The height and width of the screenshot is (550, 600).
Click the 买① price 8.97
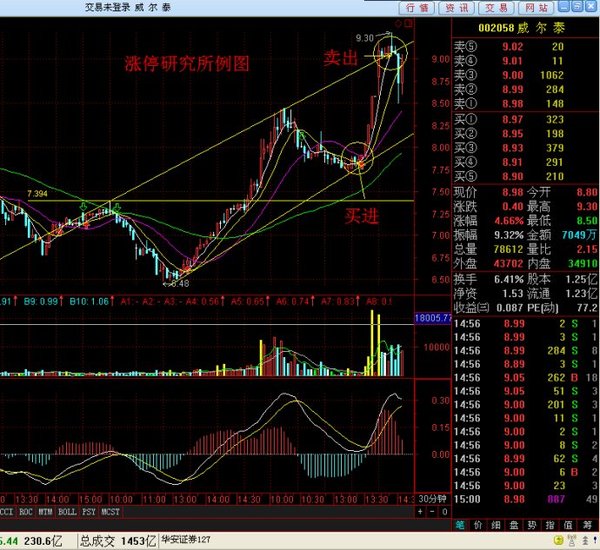coord(512,119)
